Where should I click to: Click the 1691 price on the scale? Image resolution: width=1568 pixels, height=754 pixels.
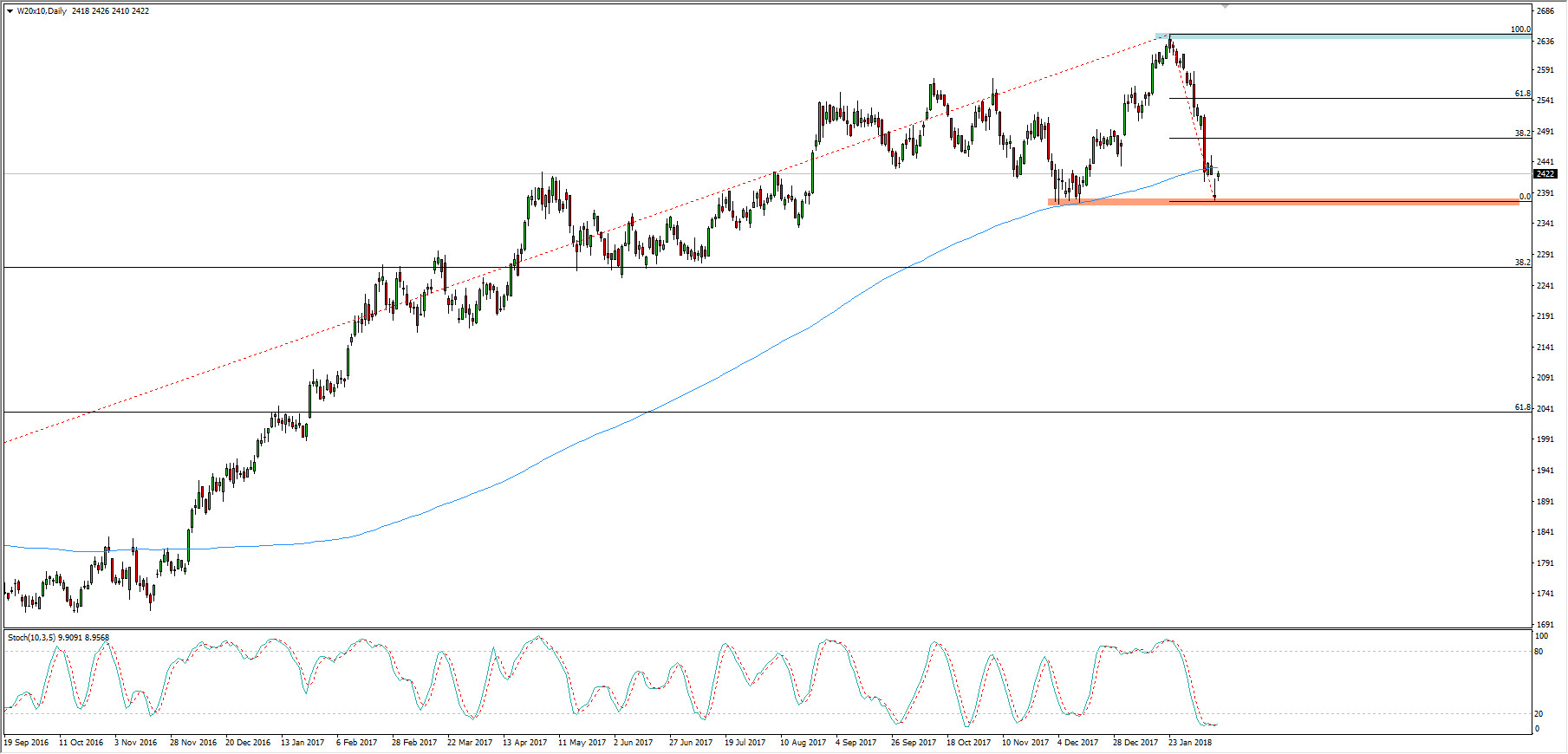click(1545, 624)
